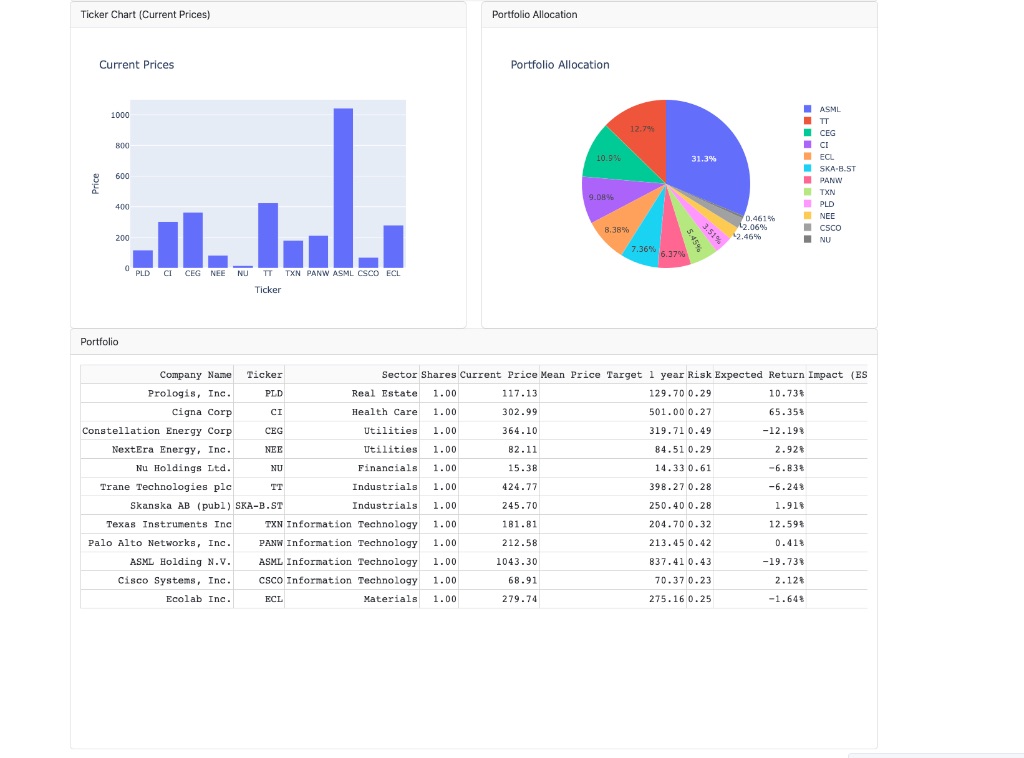Collapse the Ticker Chart panel header
The image size is (1024, 758).
[145, 14]
